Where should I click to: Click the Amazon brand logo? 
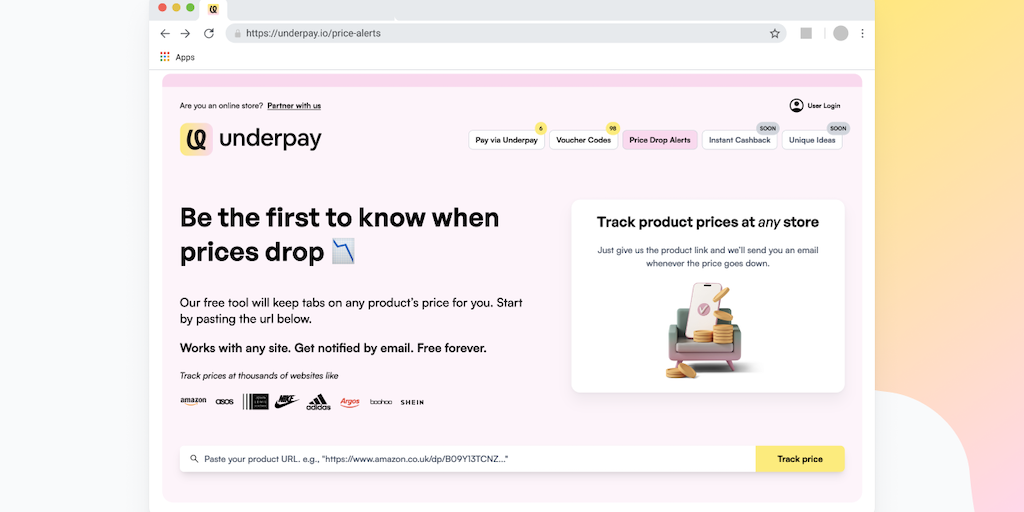coord(193,402)
